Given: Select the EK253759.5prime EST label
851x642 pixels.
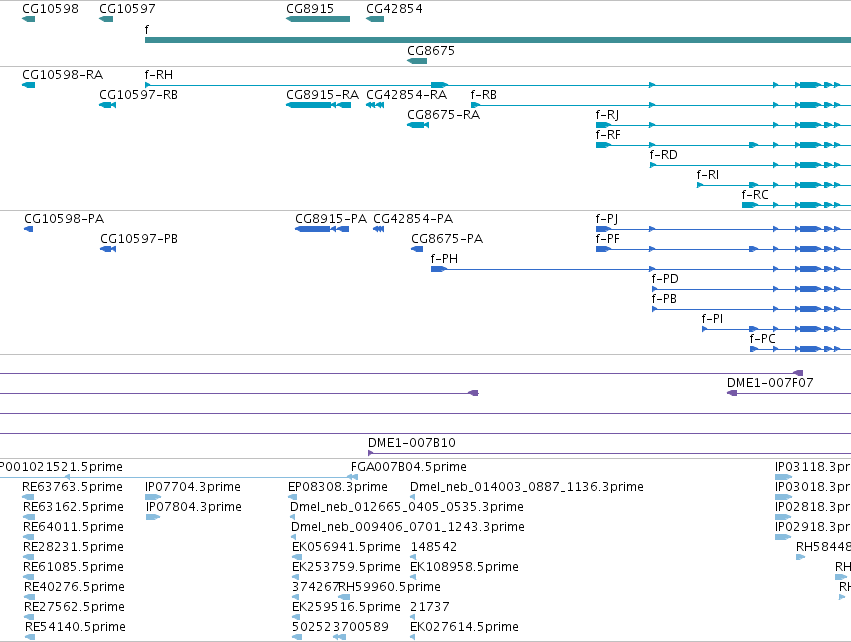Looking at the screenshot, I should pyautogui.click(x=346, y=567).
